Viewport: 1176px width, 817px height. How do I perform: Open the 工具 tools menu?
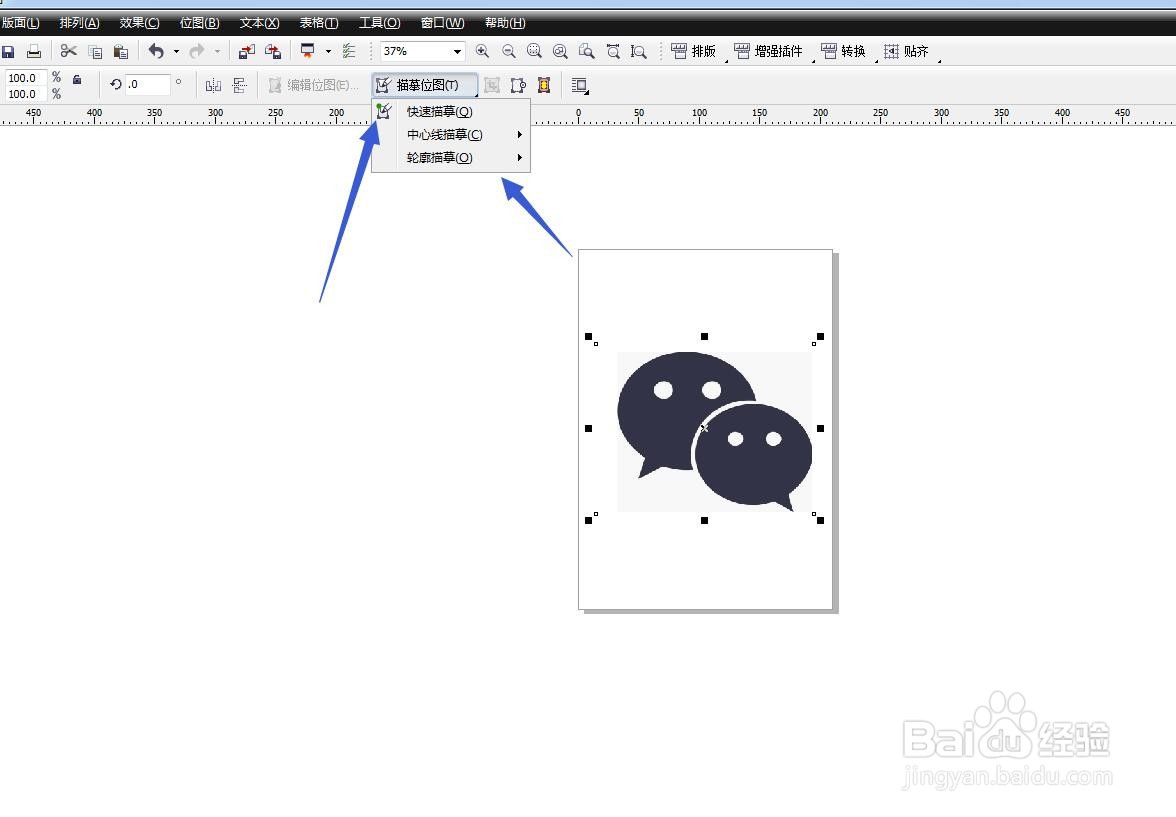point(380,23)
